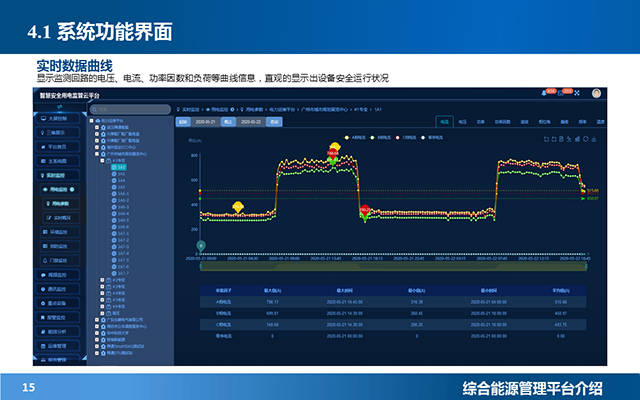Click the 2020-05-22 end date field
640x400 pixels.
tap(251, 122)
